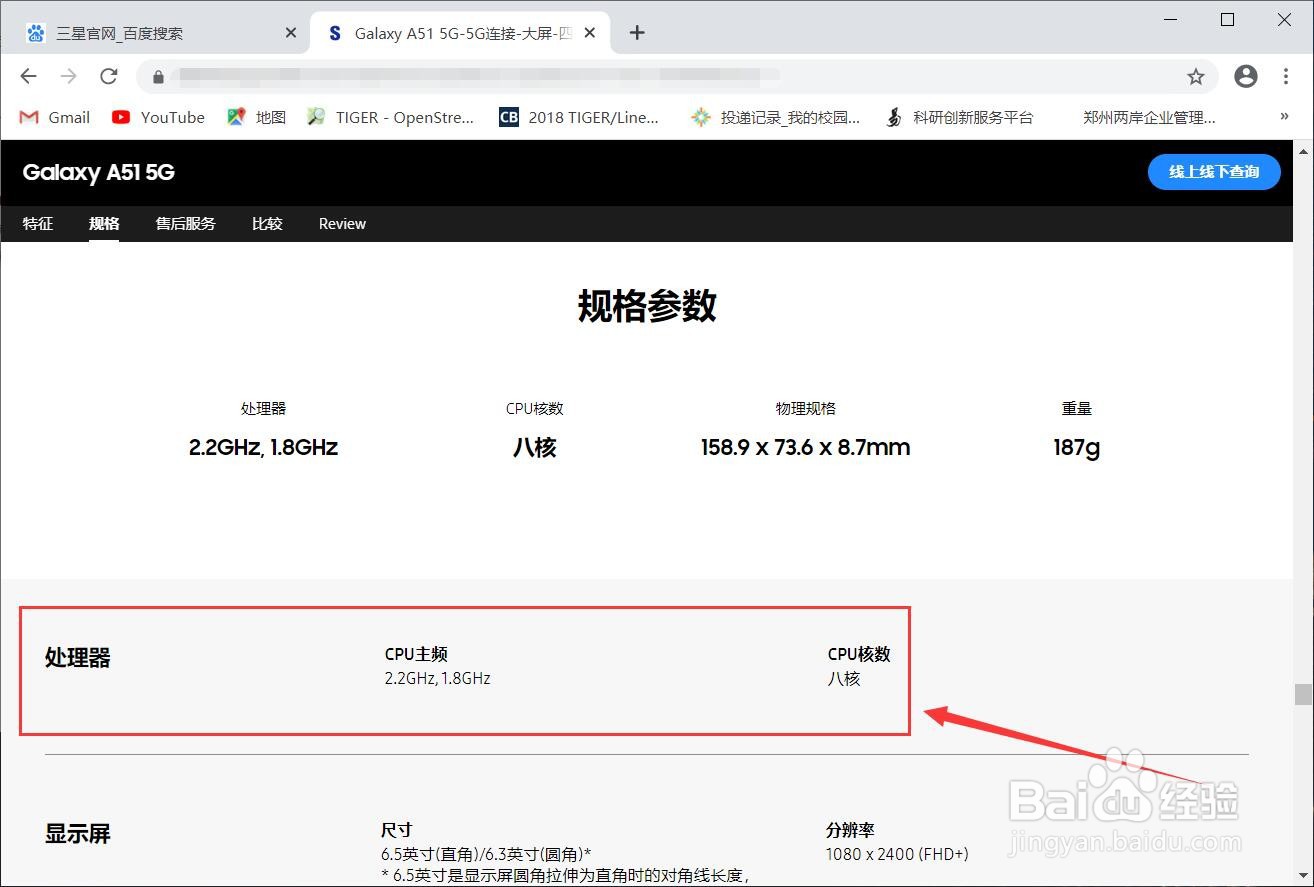The width and height of the screenshot is (1314, 887).
Task: Click the 处理器 section heading
Action: click(78, 658)
